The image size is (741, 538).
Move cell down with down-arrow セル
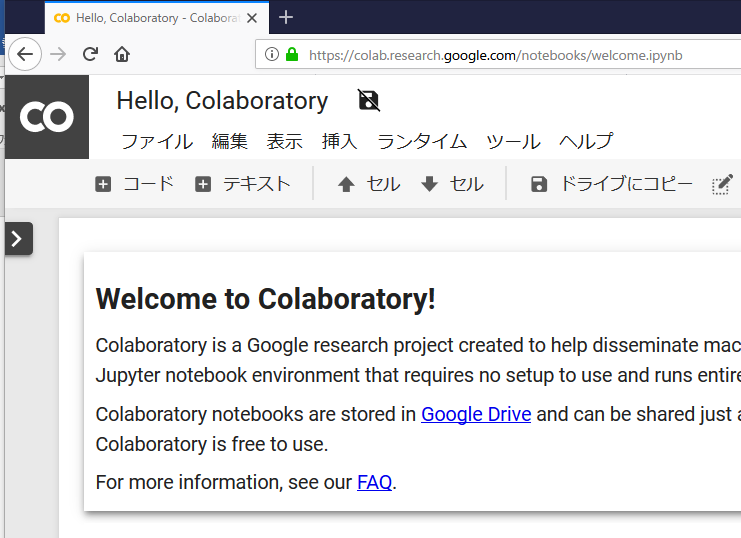452,184
